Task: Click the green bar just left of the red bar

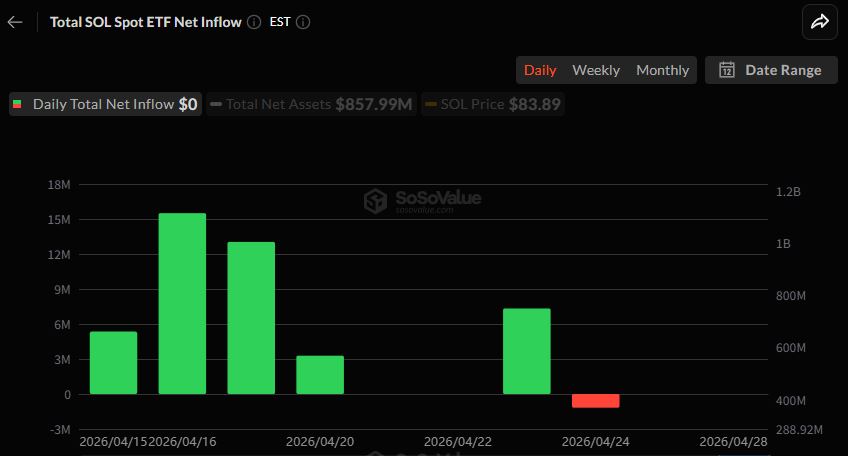Action: click(x=526, y=351)
